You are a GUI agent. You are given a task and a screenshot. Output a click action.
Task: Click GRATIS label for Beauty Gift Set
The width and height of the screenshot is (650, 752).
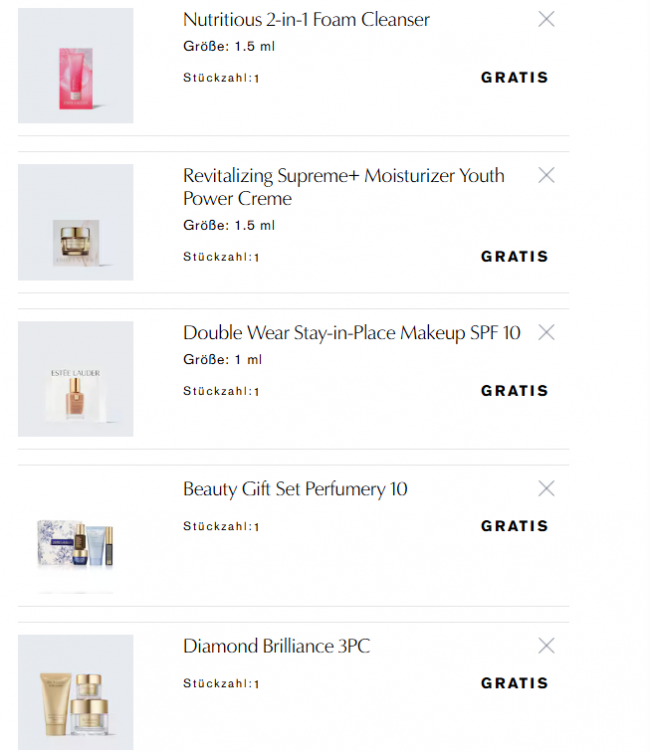pos(514,526)
